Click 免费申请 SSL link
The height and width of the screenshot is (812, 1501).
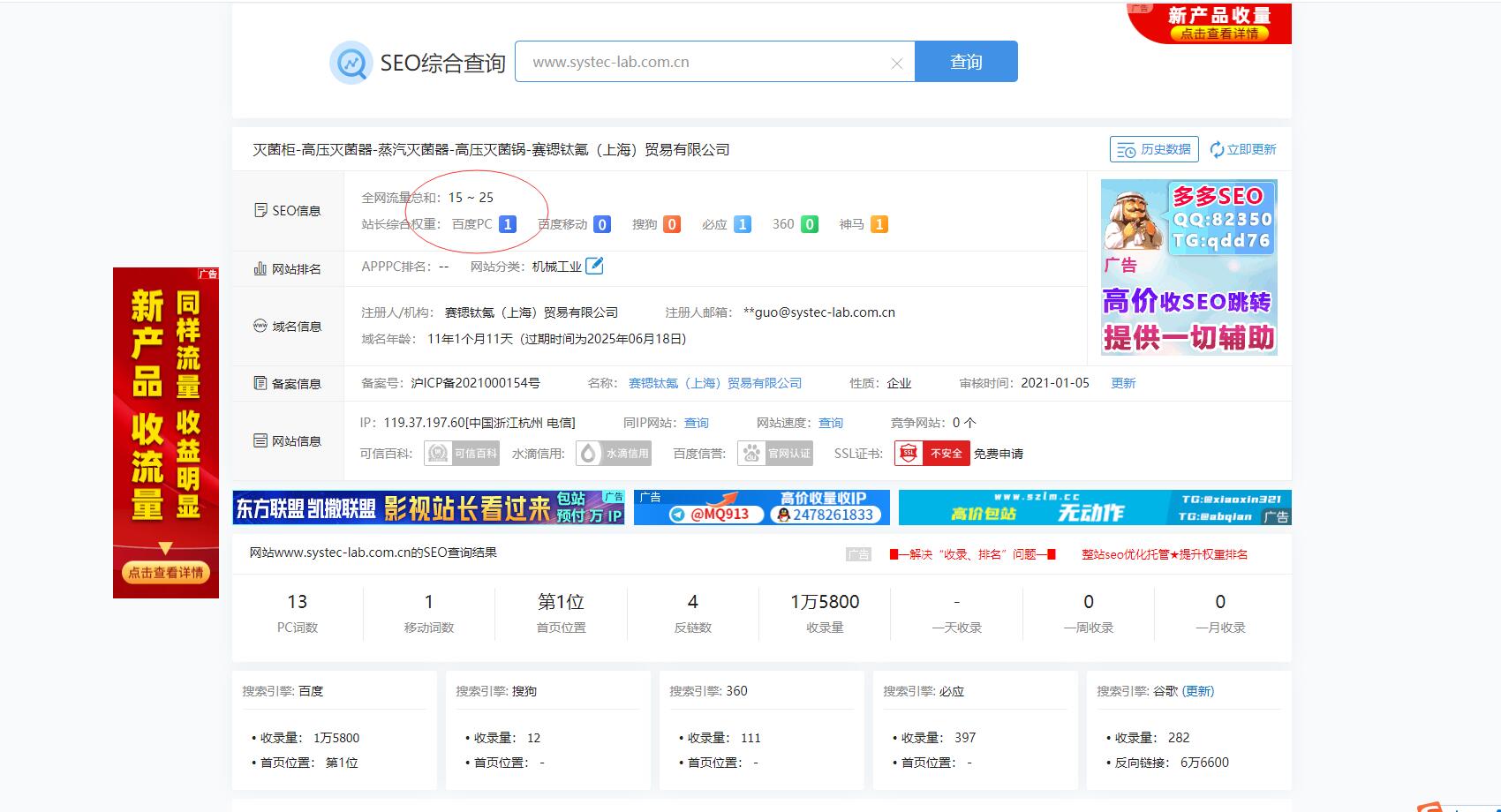point(999,454)
